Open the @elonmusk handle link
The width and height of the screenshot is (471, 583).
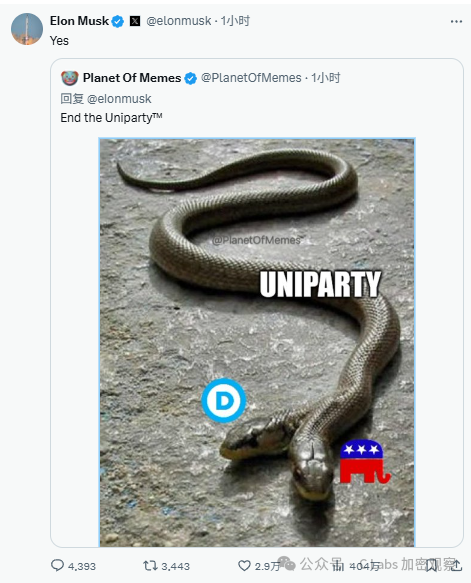[x=179, y=21]
